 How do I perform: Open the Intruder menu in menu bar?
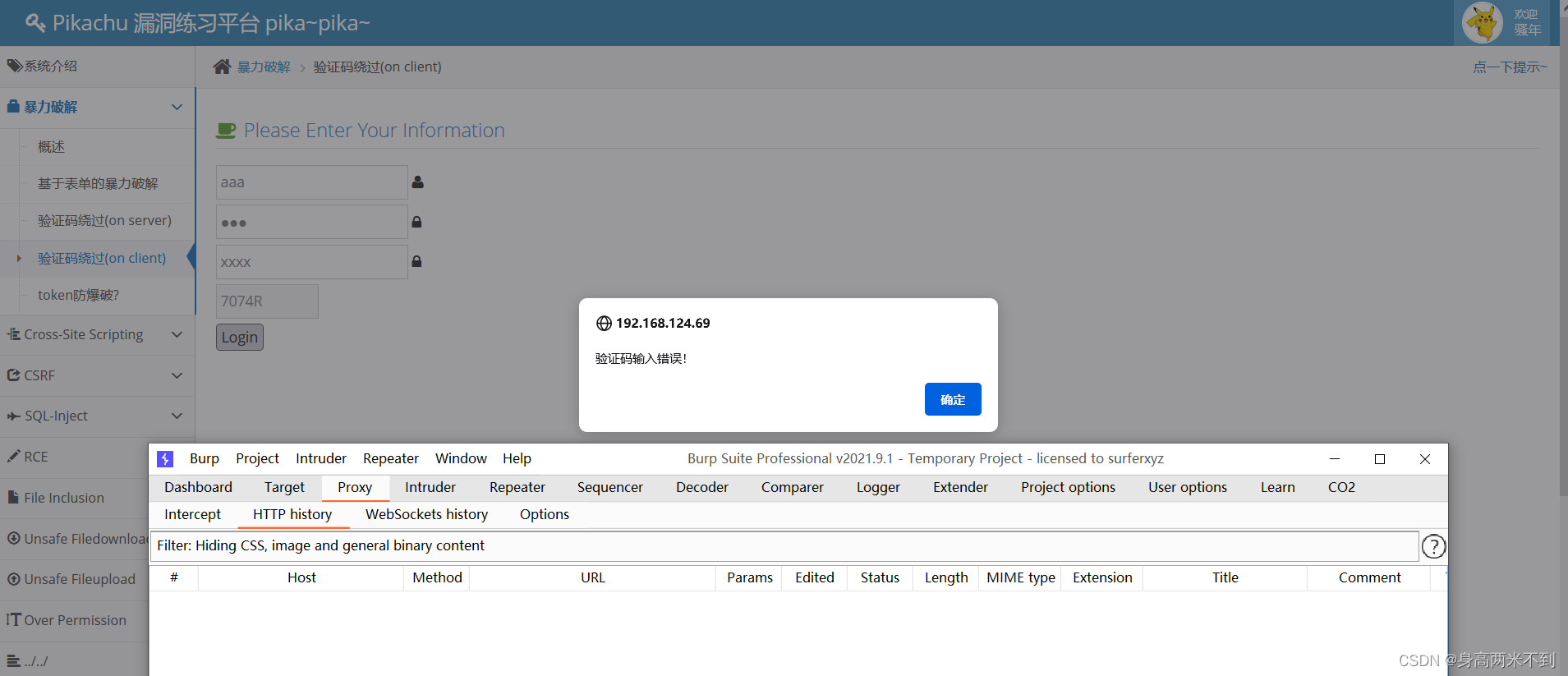coord(321,458)
